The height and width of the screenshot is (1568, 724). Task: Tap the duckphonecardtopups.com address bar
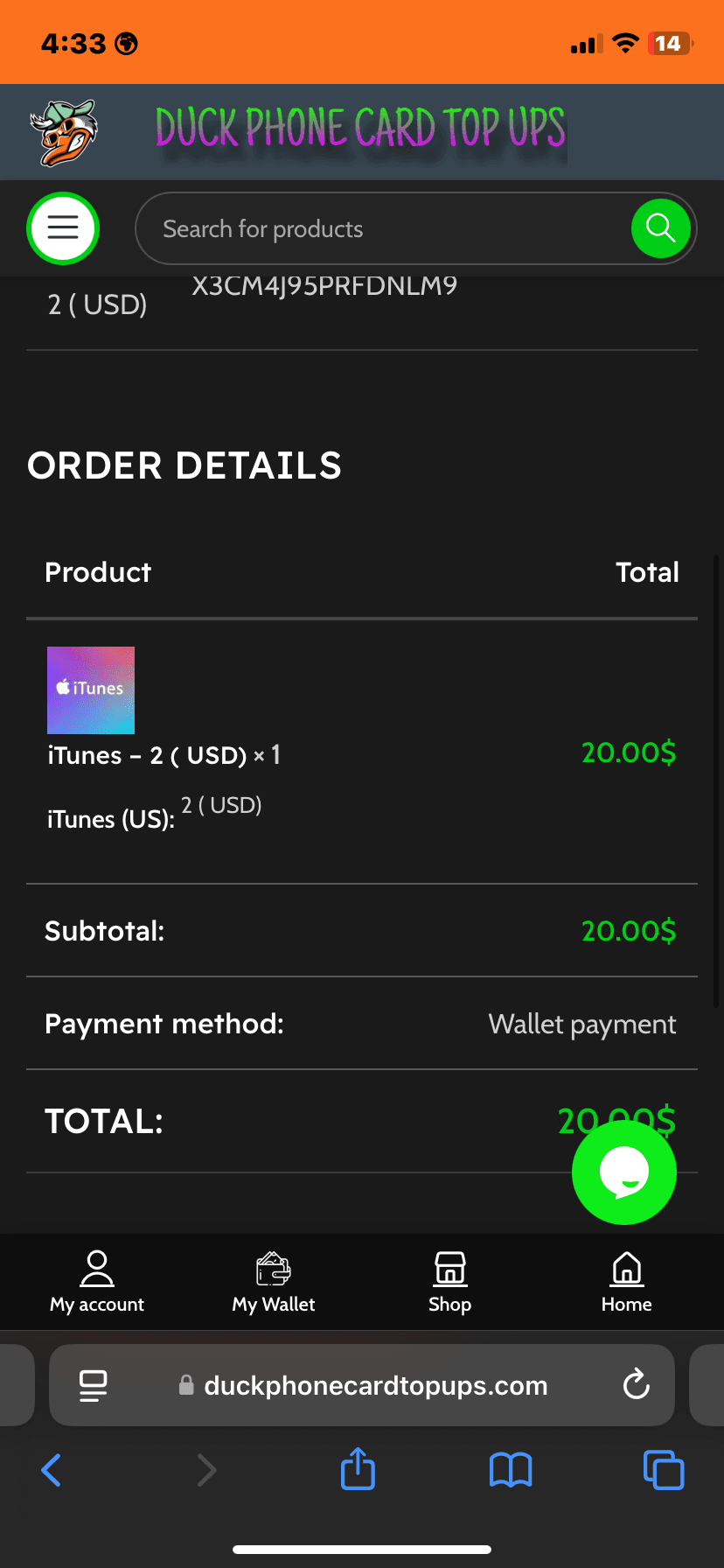click(374, 1385)
